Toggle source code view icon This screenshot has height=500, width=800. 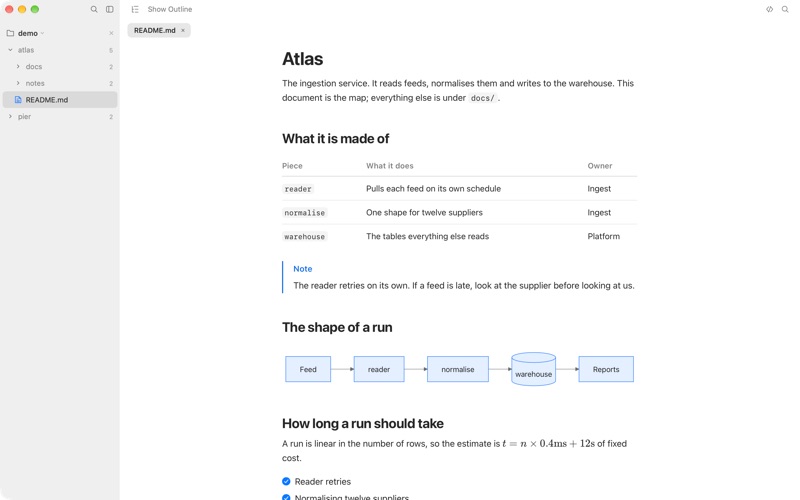pyautogui.click(x=769, y=9)
